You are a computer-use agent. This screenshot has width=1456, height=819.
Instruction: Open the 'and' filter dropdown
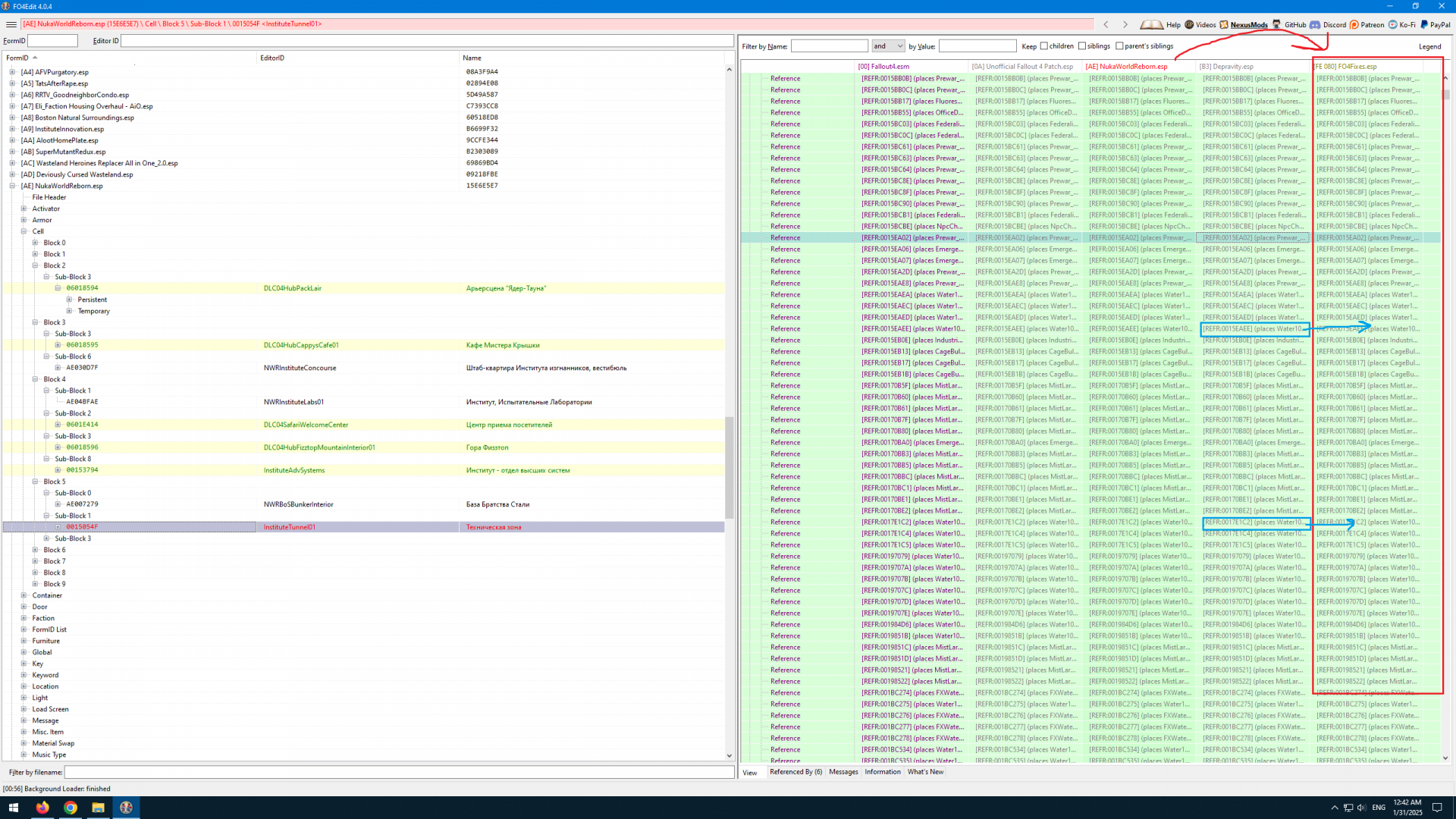click(x=888, y=46)
